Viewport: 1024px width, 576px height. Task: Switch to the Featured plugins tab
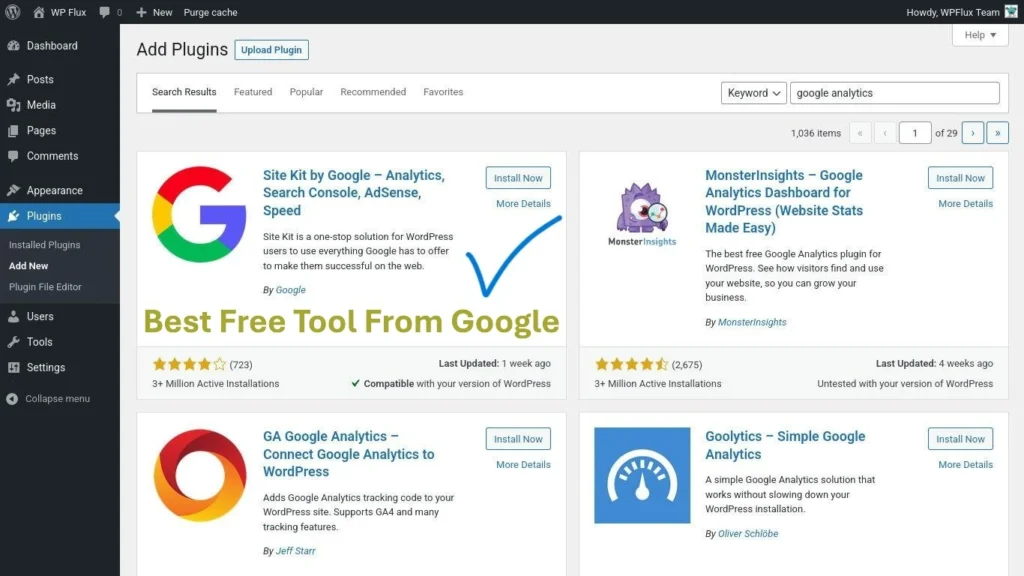click(252, 91)
